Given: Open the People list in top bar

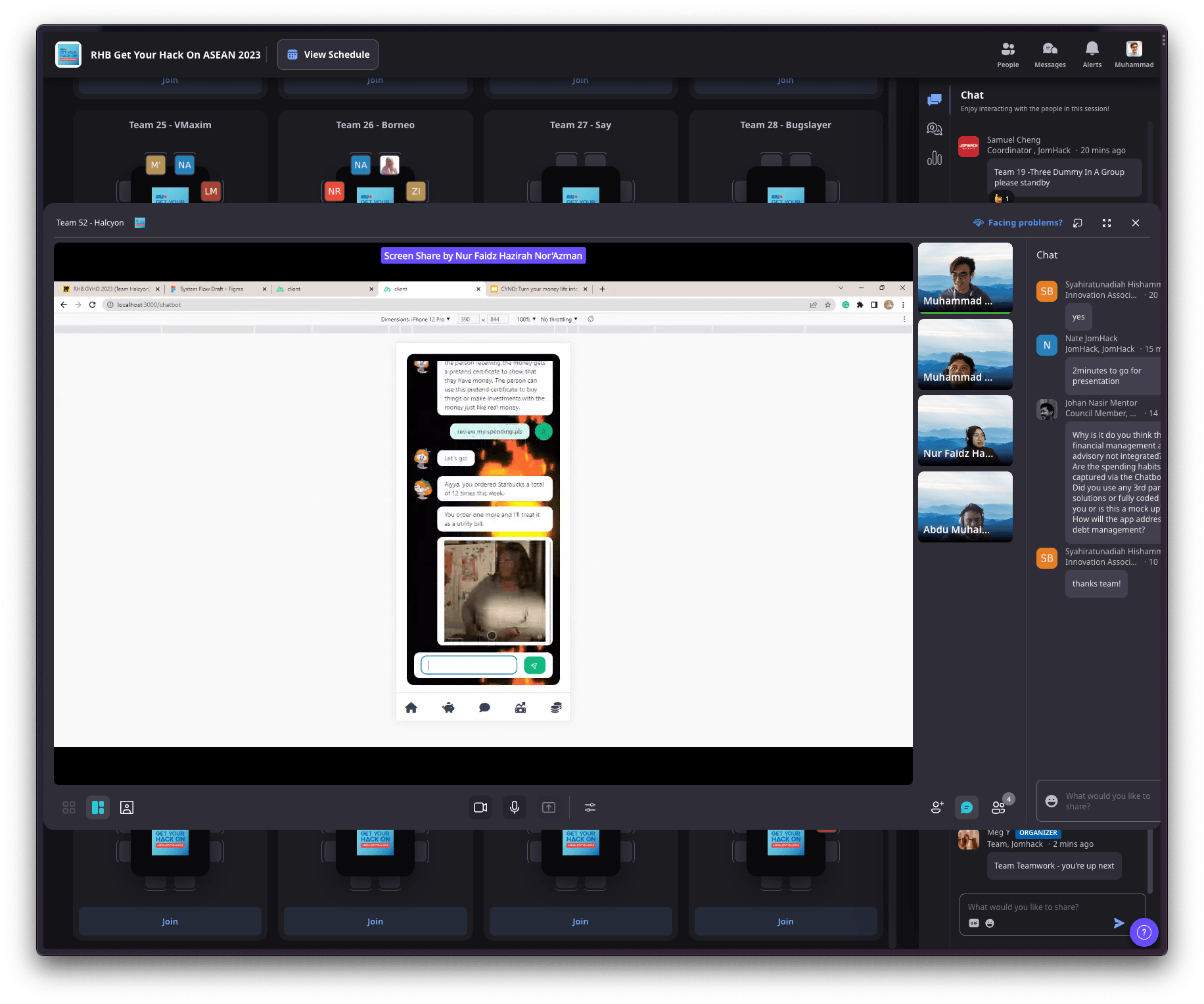Looking at the screenshot, I should click(x=1007, y=55).
